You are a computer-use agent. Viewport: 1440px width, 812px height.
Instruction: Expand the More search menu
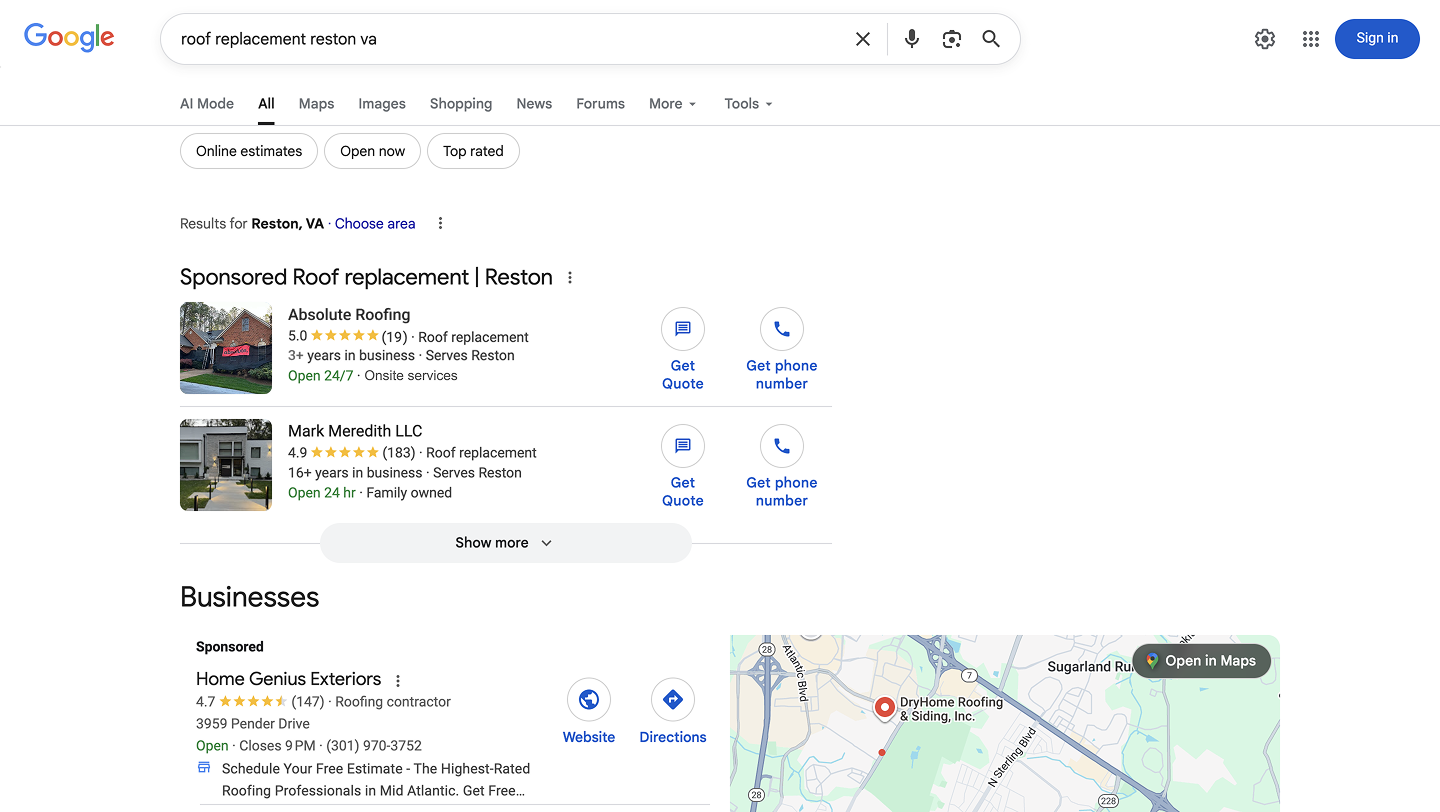(672, 104)
